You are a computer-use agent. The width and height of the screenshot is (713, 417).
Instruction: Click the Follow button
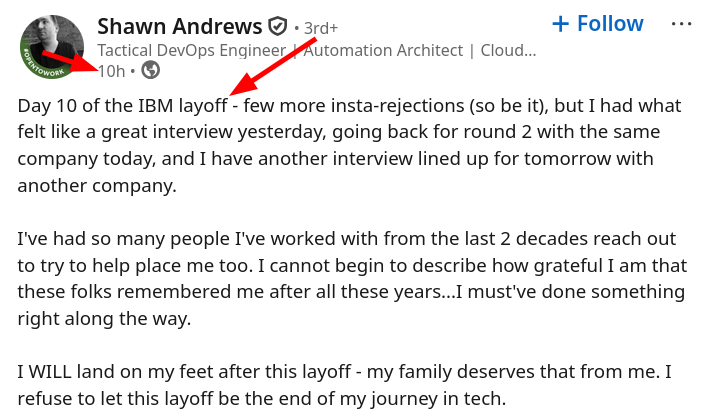[x=611, y=23]
